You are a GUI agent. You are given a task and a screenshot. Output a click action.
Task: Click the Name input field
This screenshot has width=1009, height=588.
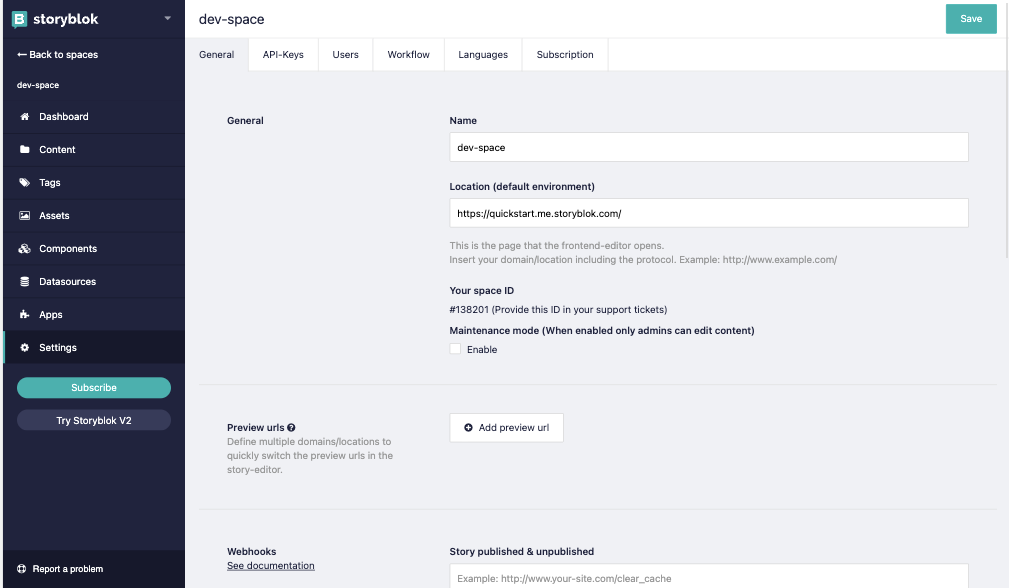pyautogui.click(x=708, y=147)
